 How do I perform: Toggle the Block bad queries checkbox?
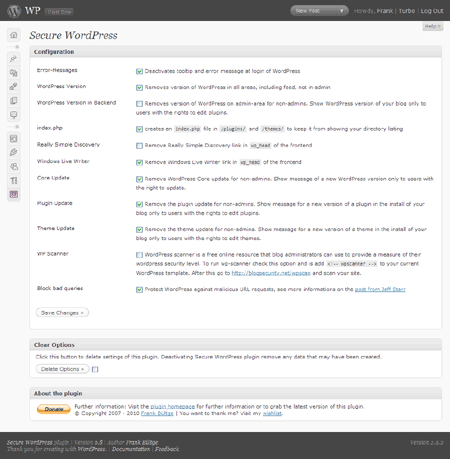pyautogui.click(x=139, y=290)
